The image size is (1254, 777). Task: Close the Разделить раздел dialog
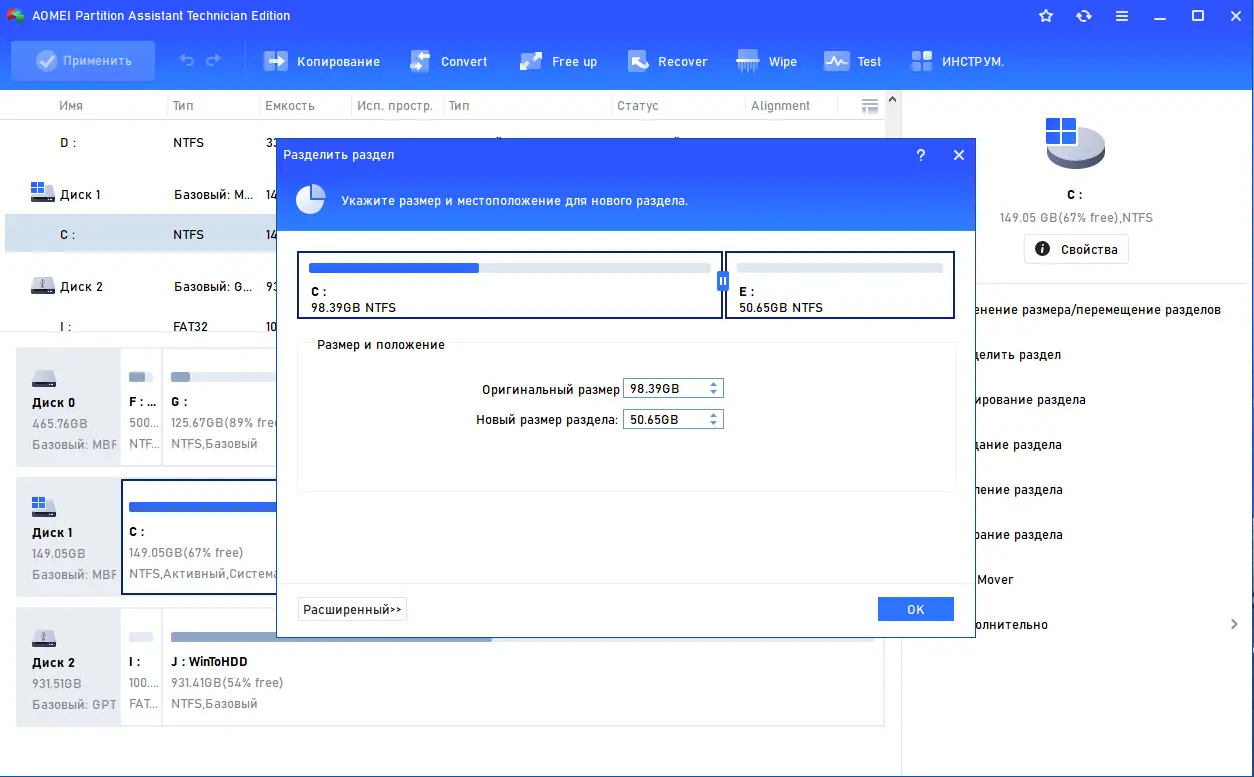click(958, 155)
